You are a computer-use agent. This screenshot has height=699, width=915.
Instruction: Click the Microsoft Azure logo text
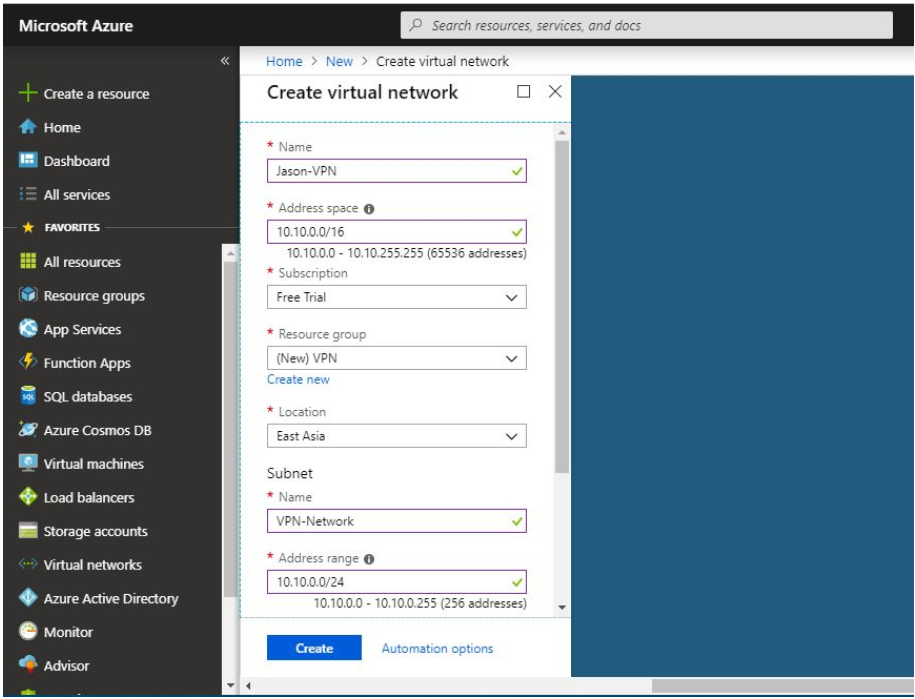point(76,26)
